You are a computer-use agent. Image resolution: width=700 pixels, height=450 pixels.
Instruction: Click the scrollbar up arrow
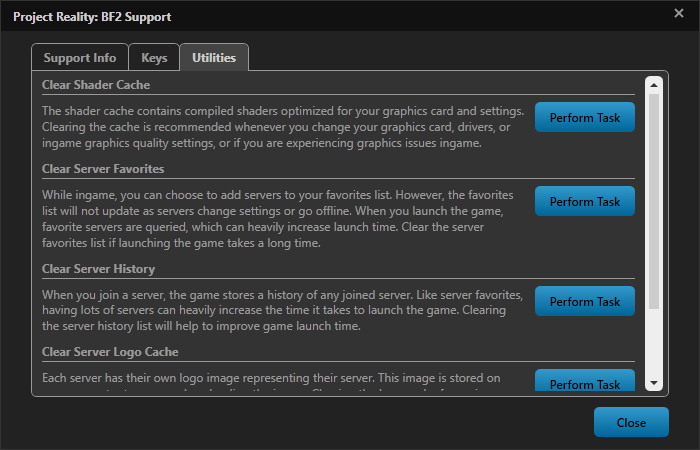pyautogui.click(x=654, y=85)
